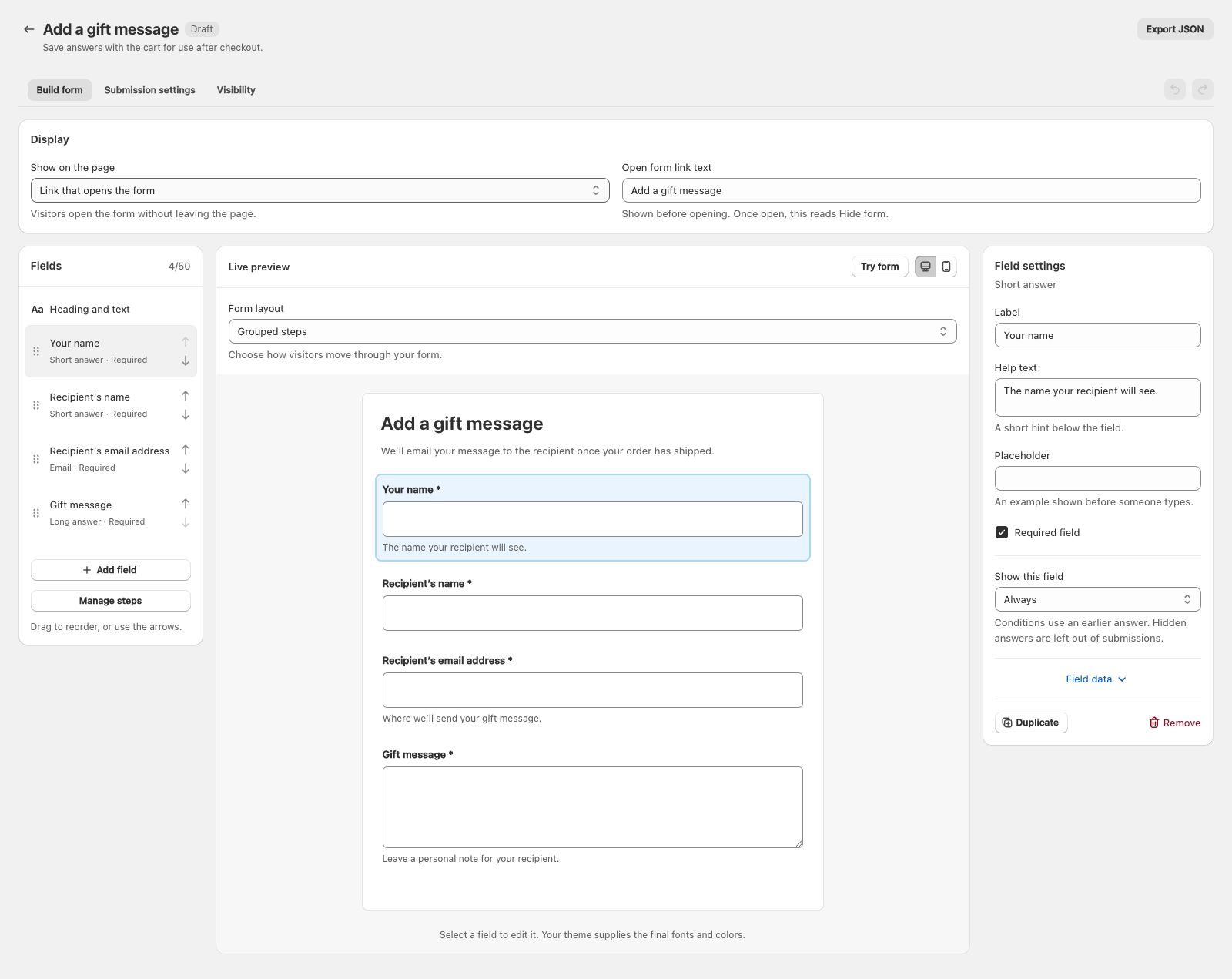Click the empty Placeholder input
1232x979 pixels.
(x=1097, y=478)
